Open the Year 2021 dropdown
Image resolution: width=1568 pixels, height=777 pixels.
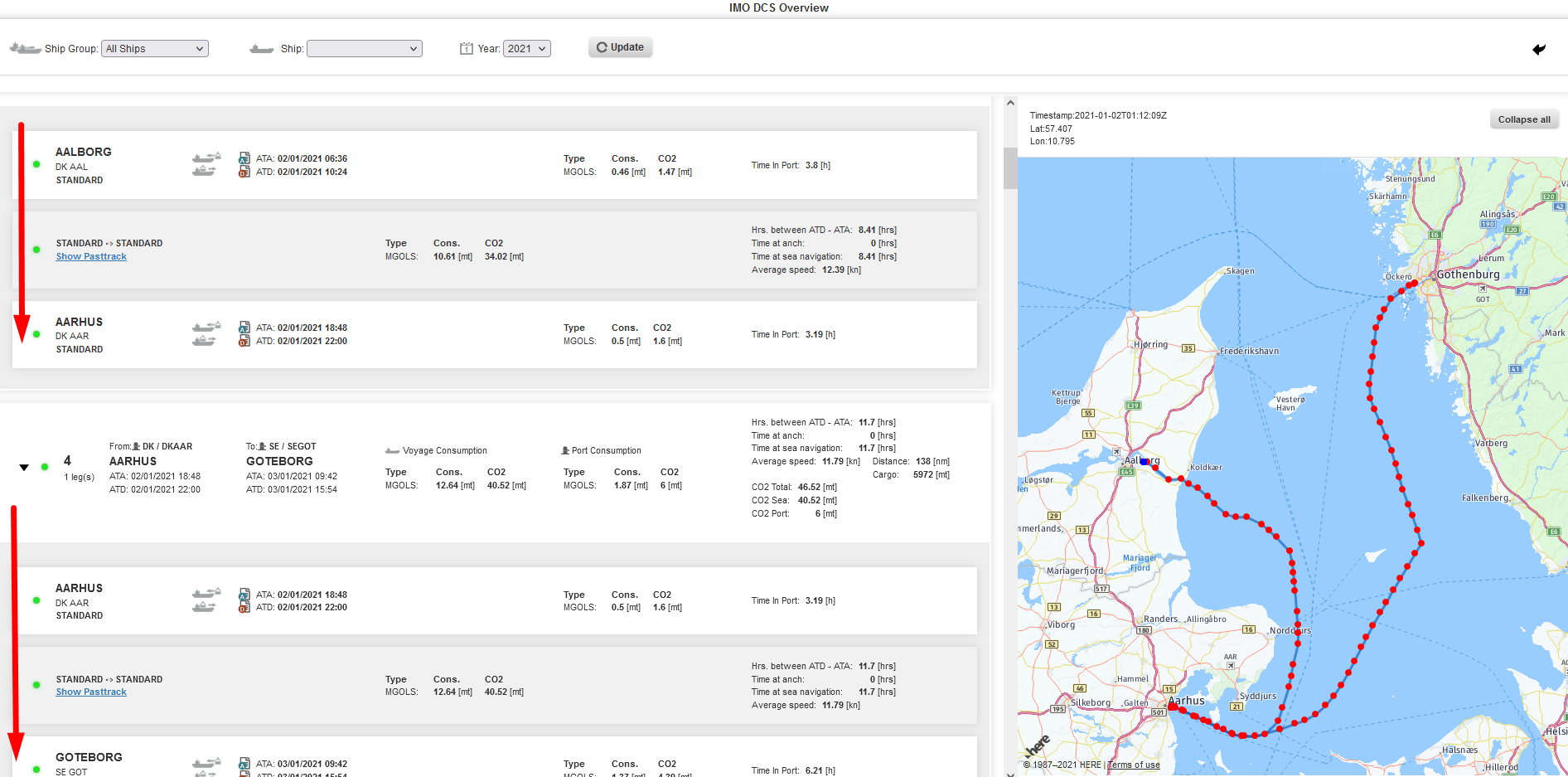coord(526,49)
